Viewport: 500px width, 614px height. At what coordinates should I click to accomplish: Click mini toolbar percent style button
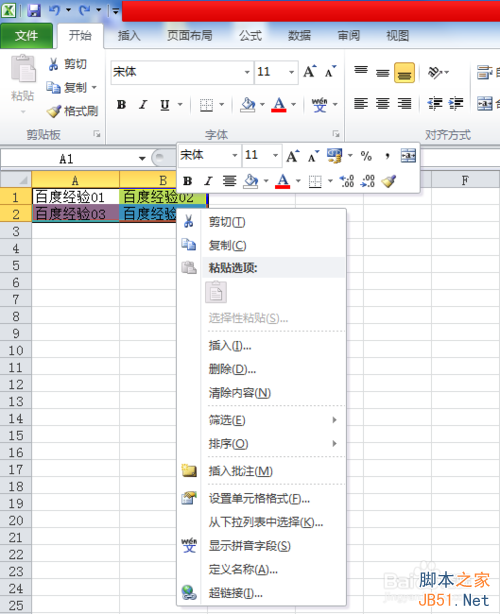tap(366, 156)
